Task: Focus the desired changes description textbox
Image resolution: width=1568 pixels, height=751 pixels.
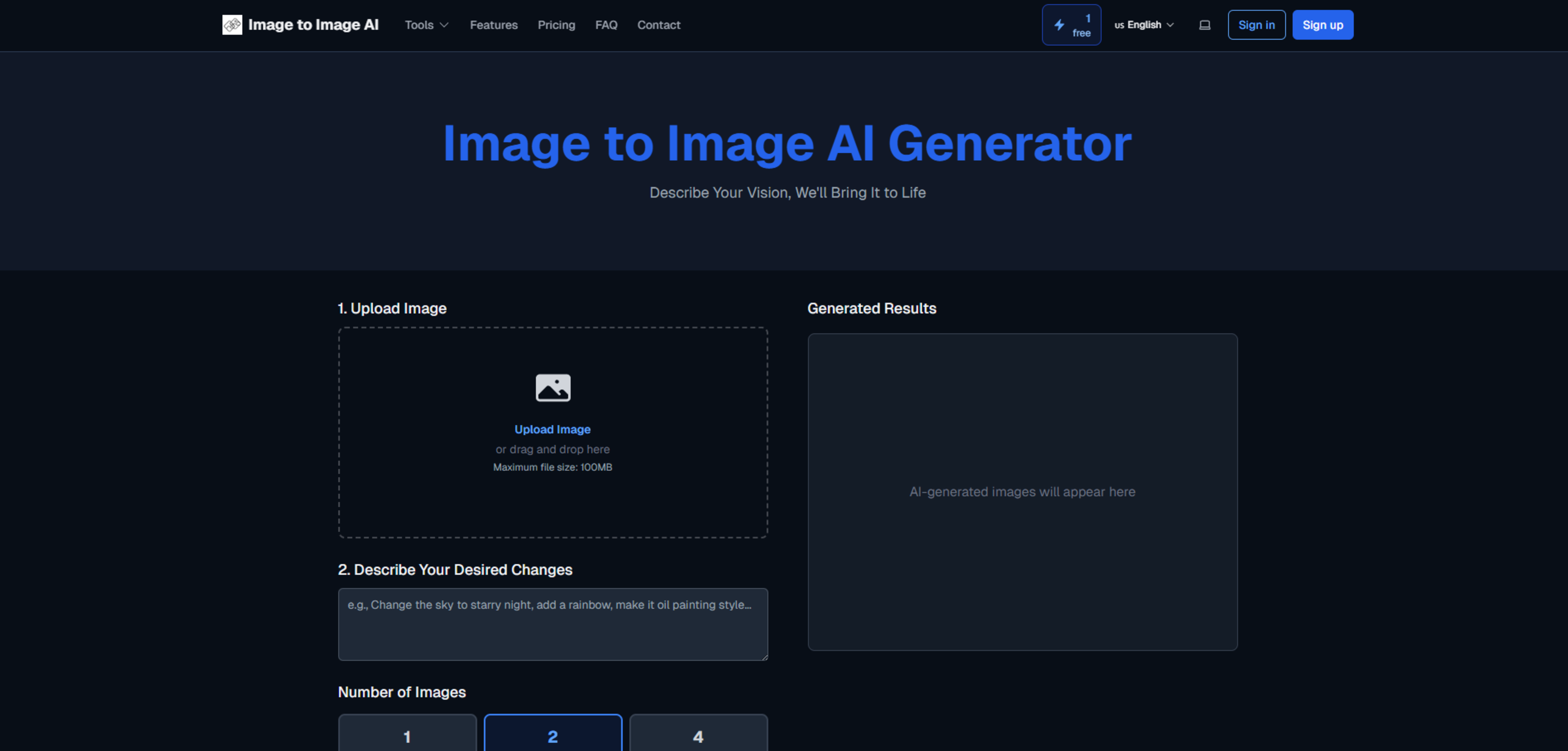Action: point(552,624)
